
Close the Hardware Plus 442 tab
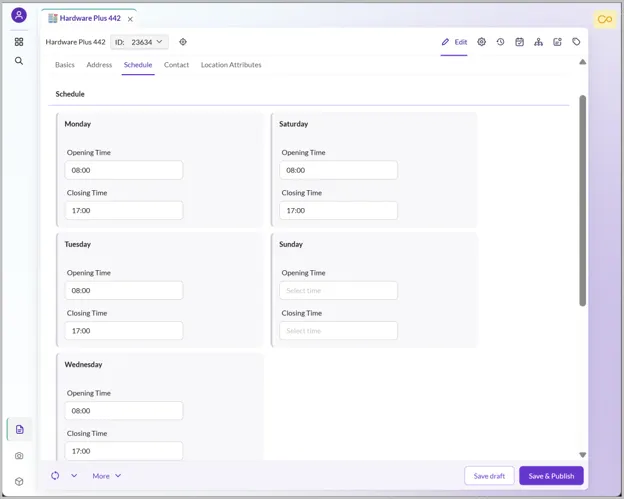pos(130,19)
